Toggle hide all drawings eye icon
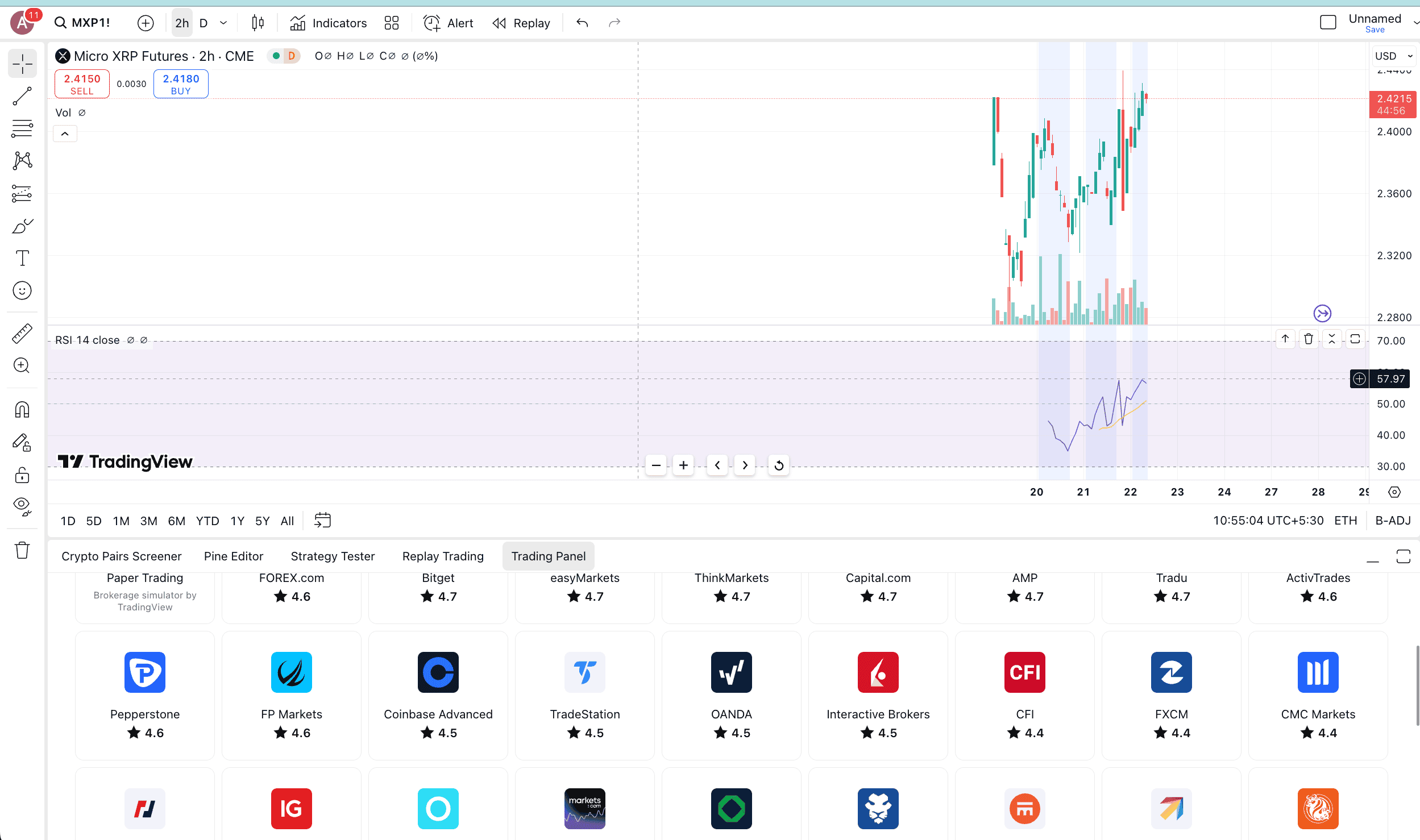This screenshot has width=1420, height=840. pyautogui.click(x=22, y=506)
